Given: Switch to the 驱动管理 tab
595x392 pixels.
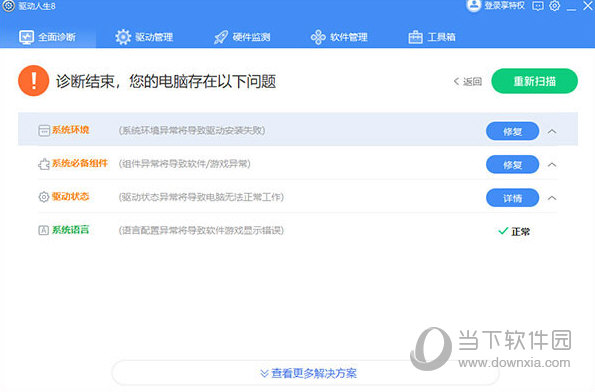Looking at the screenshot, I should tap(144, 37).
